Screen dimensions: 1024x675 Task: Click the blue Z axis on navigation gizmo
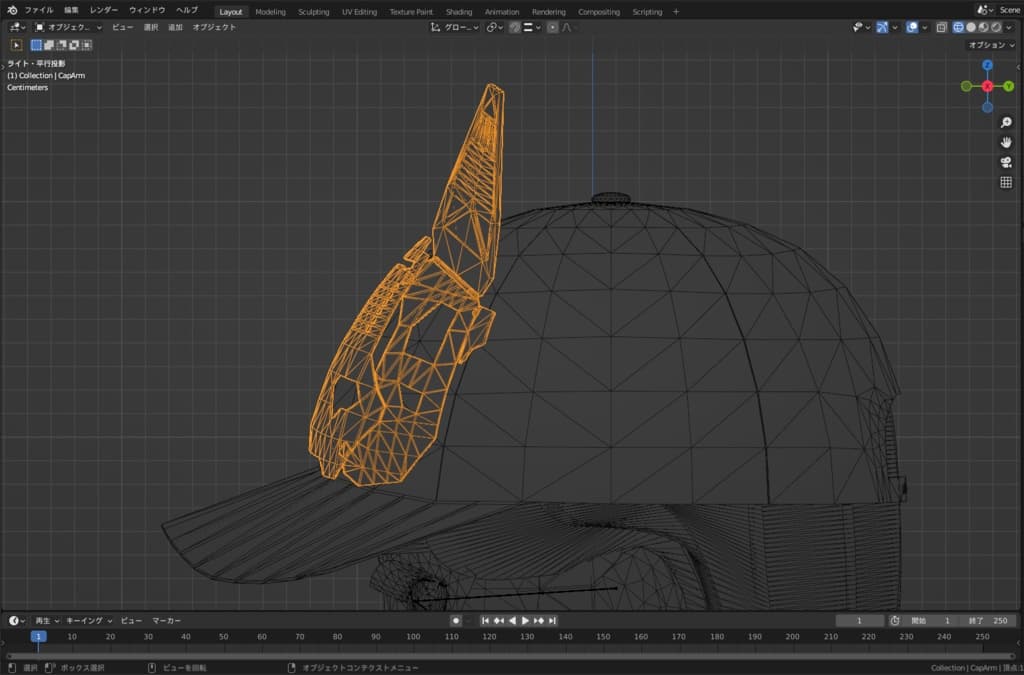pos(987,65)
